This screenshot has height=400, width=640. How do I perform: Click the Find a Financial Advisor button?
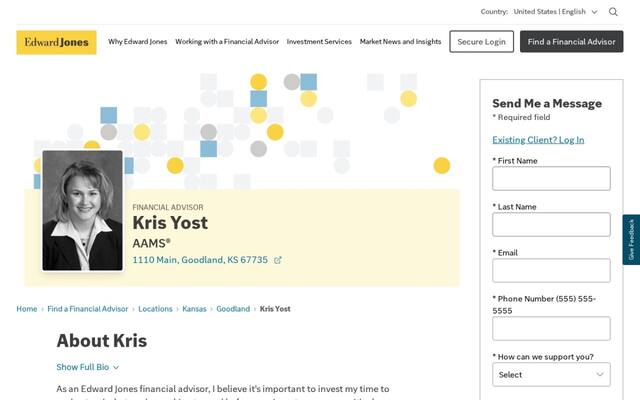pyautogui.click(x=571, y=42)
